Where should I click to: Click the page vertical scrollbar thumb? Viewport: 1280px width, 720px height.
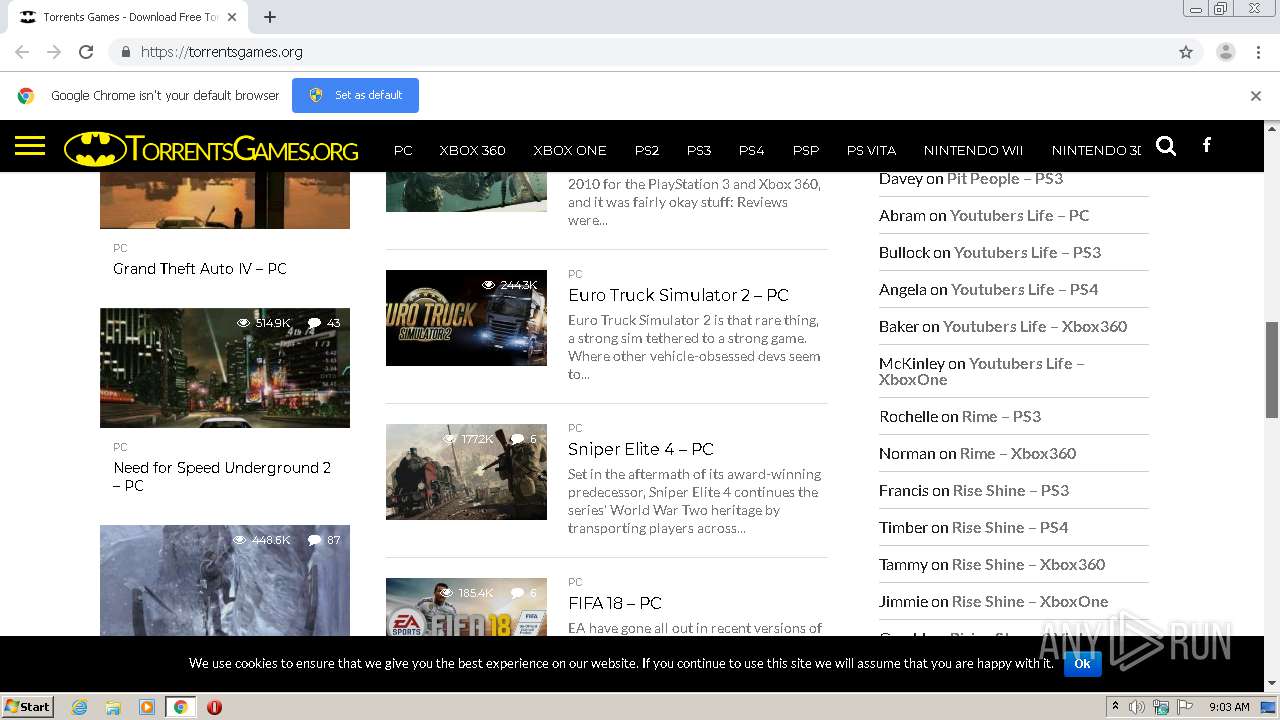1272,369
